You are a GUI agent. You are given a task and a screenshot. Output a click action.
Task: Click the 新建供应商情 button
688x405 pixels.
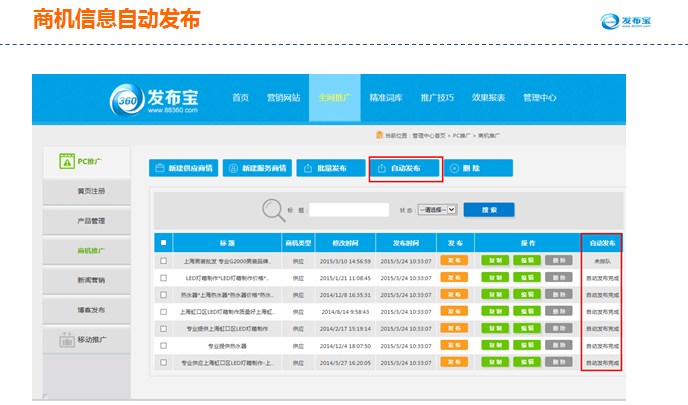[182, 169]
